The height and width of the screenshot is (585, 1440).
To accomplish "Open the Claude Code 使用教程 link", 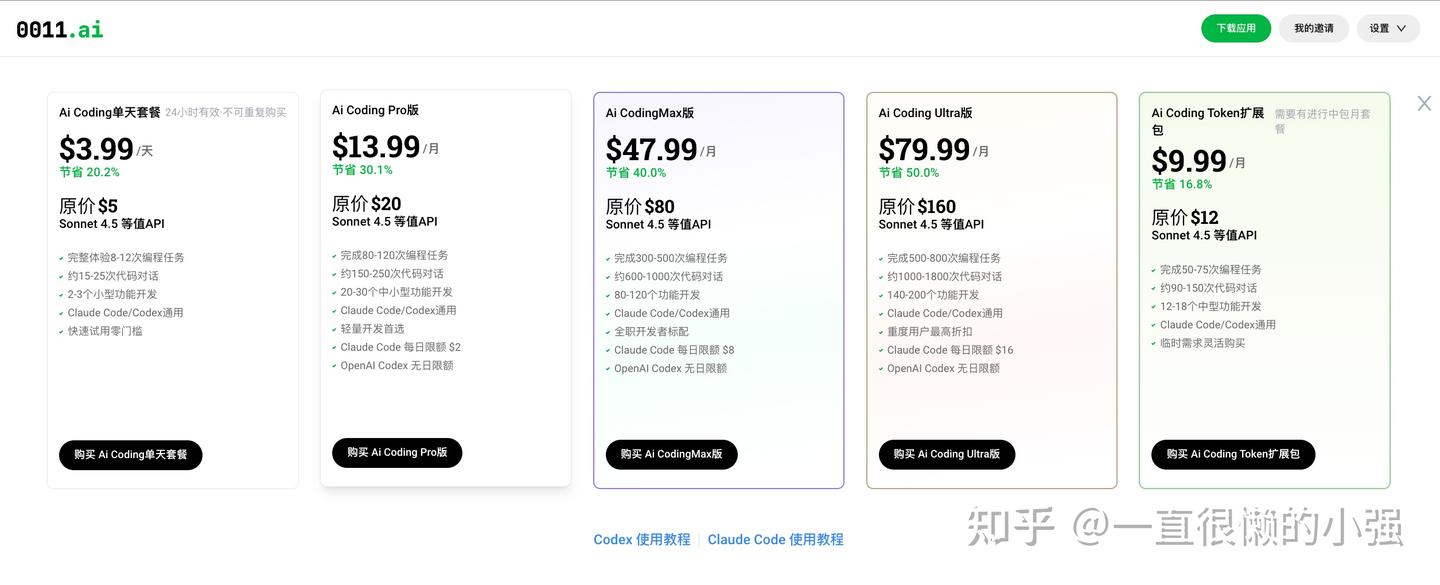I will click(775, 539).
